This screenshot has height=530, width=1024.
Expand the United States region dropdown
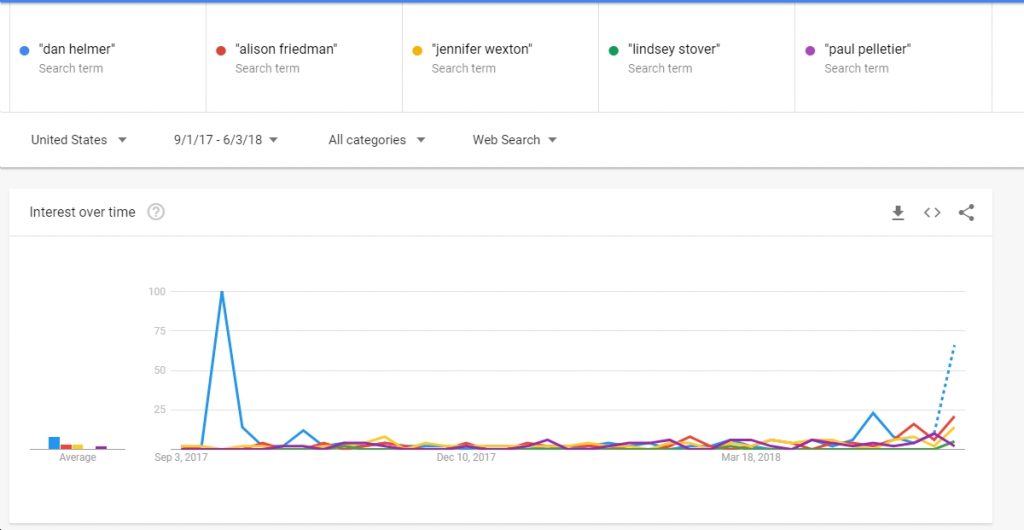79,140
